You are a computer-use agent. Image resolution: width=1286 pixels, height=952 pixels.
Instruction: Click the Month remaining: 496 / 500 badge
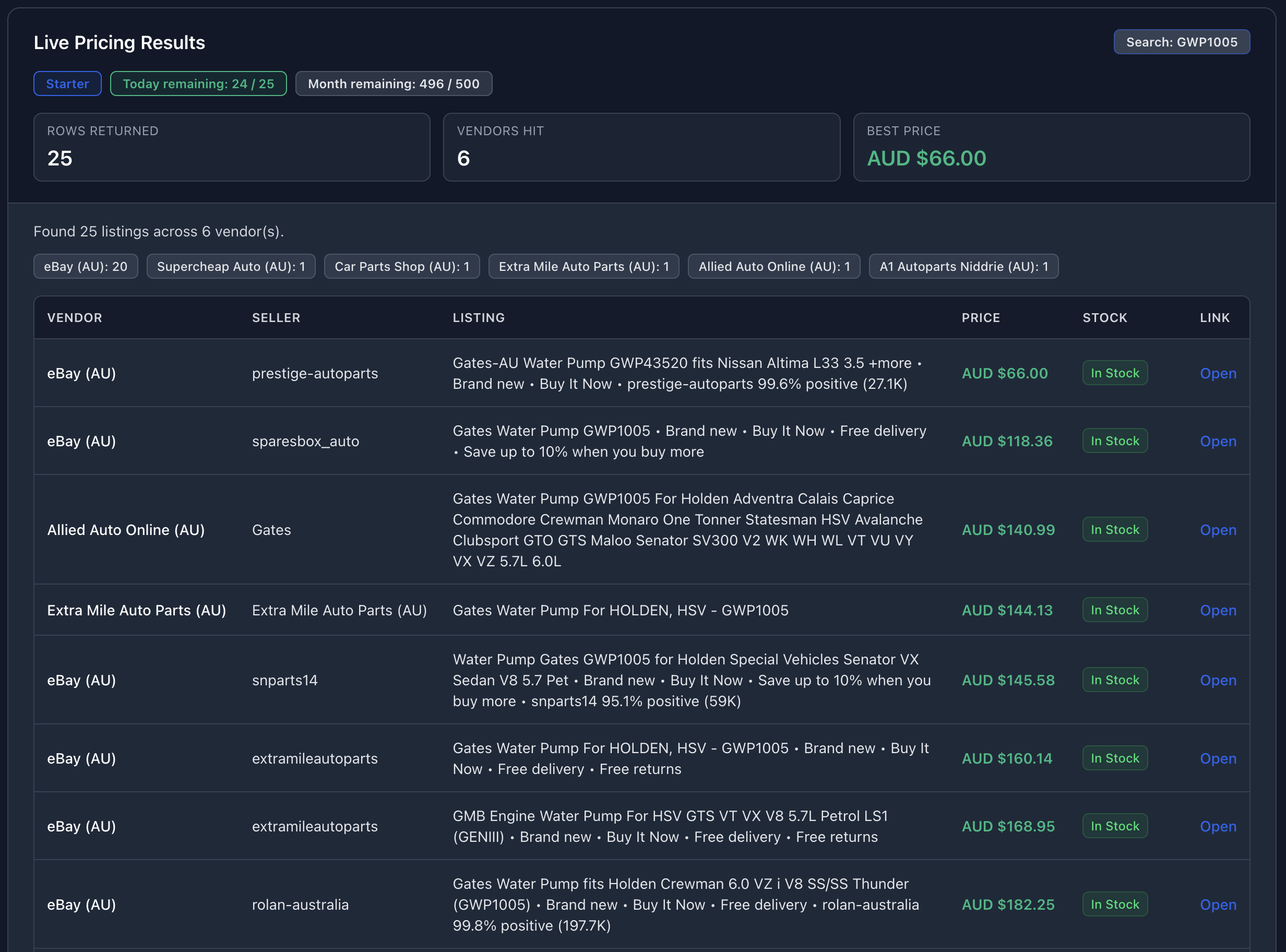[x=394, y=84]
